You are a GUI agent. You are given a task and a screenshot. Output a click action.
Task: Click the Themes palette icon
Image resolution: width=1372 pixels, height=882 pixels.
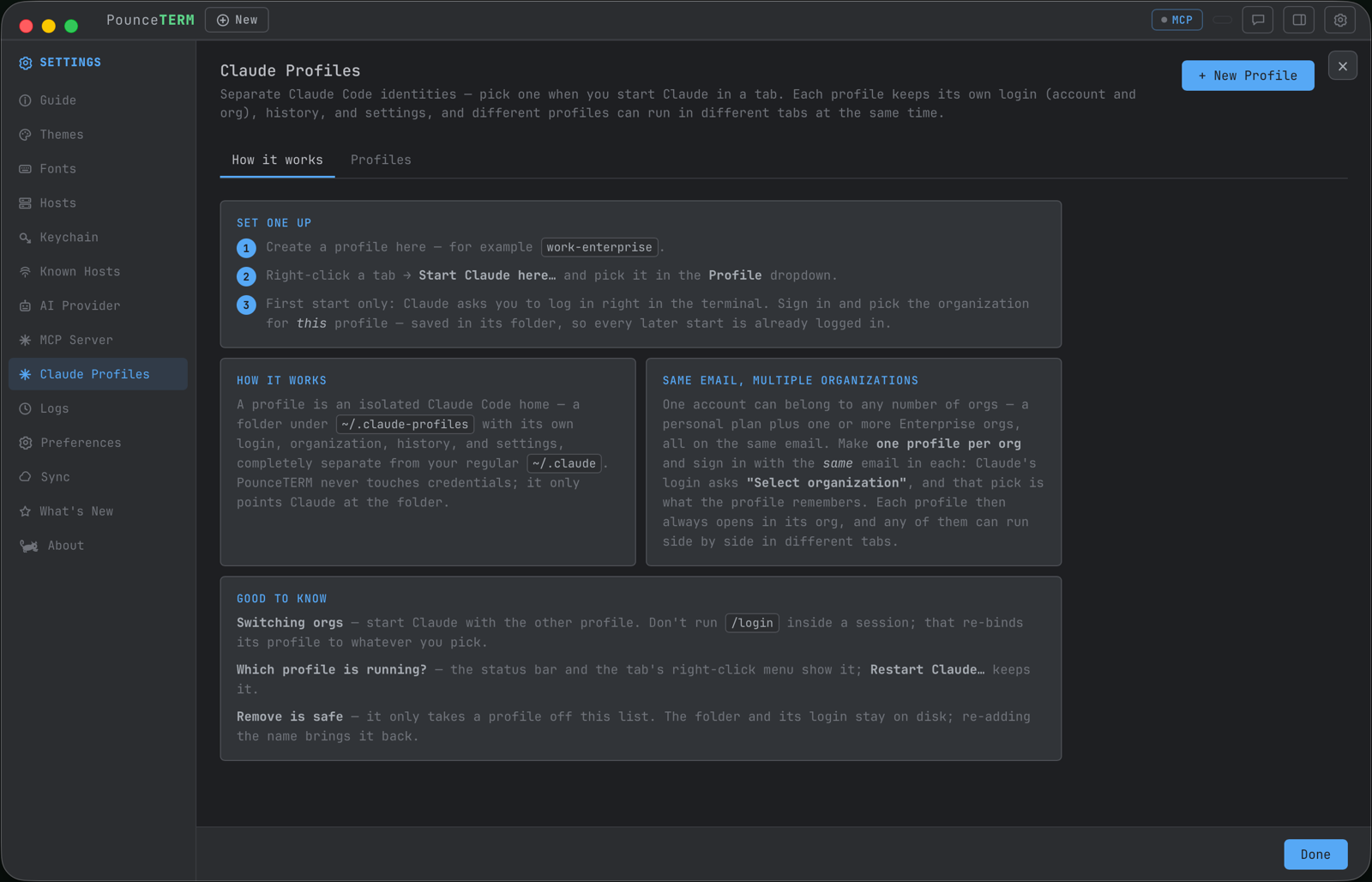click(x=25, y=135)
